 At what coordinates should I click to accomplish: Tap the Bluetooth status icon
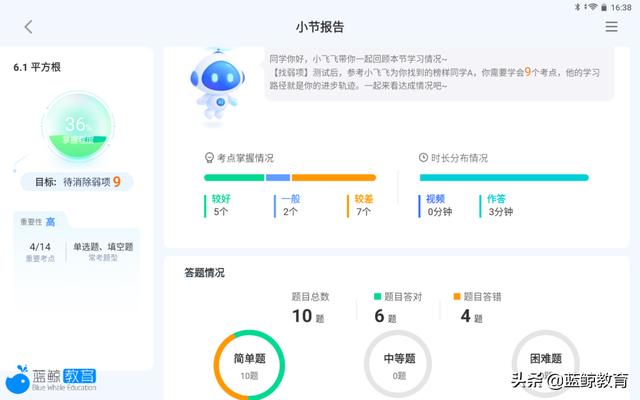tap(577, 7)
